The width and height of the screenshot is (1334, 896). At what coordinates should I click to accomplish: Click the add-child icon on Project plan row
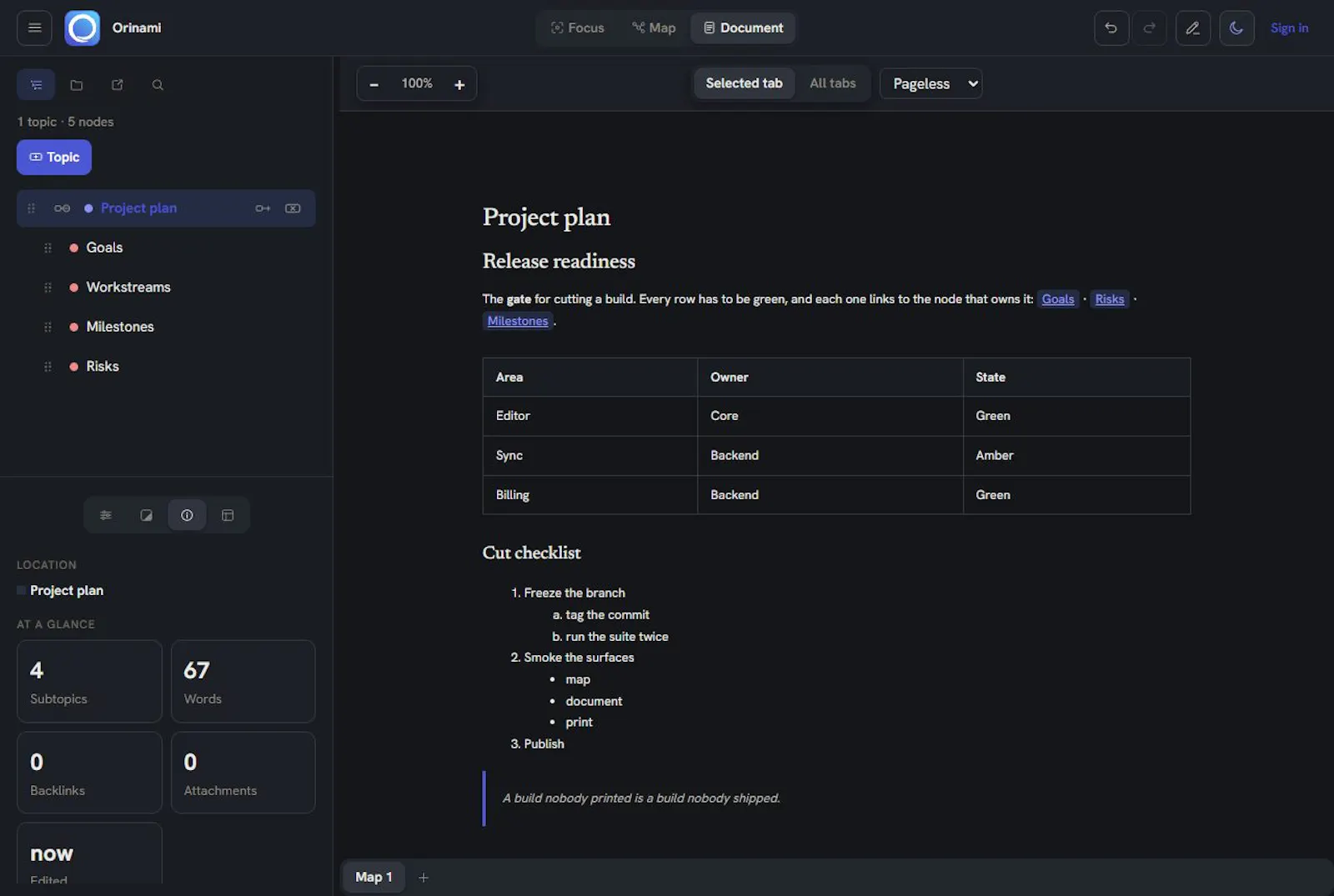pyautogui.click(x=263, y=208)
